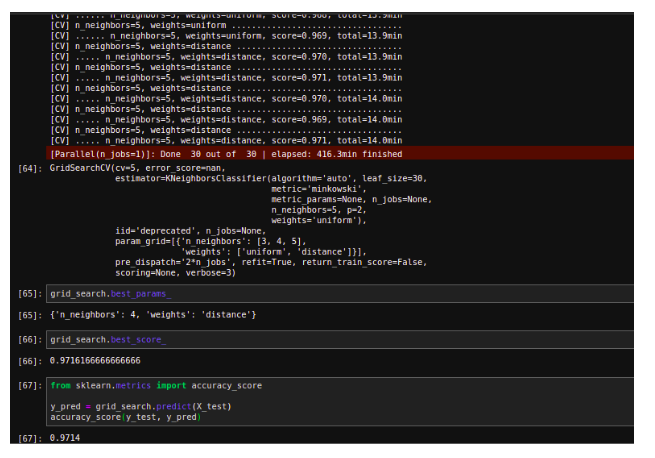Click the [67] prompt beside 0.9714 output

coord(30,438)
